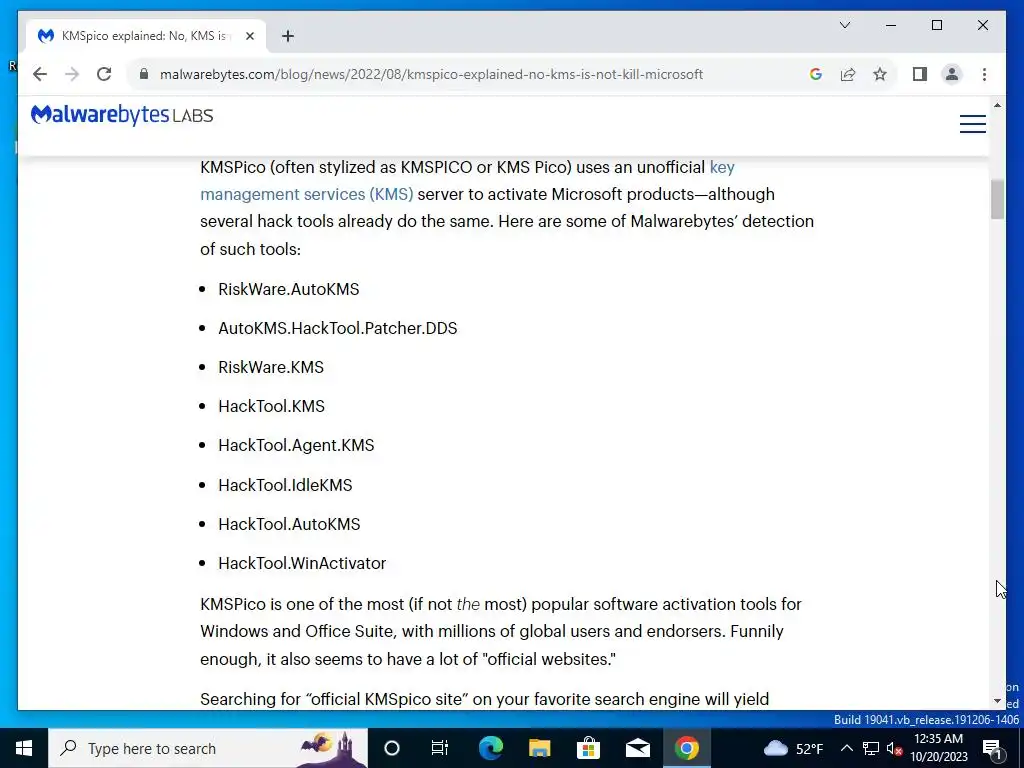The image size is (1024, 768).
Task: Open a new tab with plus button
Action: click(288, 36)
